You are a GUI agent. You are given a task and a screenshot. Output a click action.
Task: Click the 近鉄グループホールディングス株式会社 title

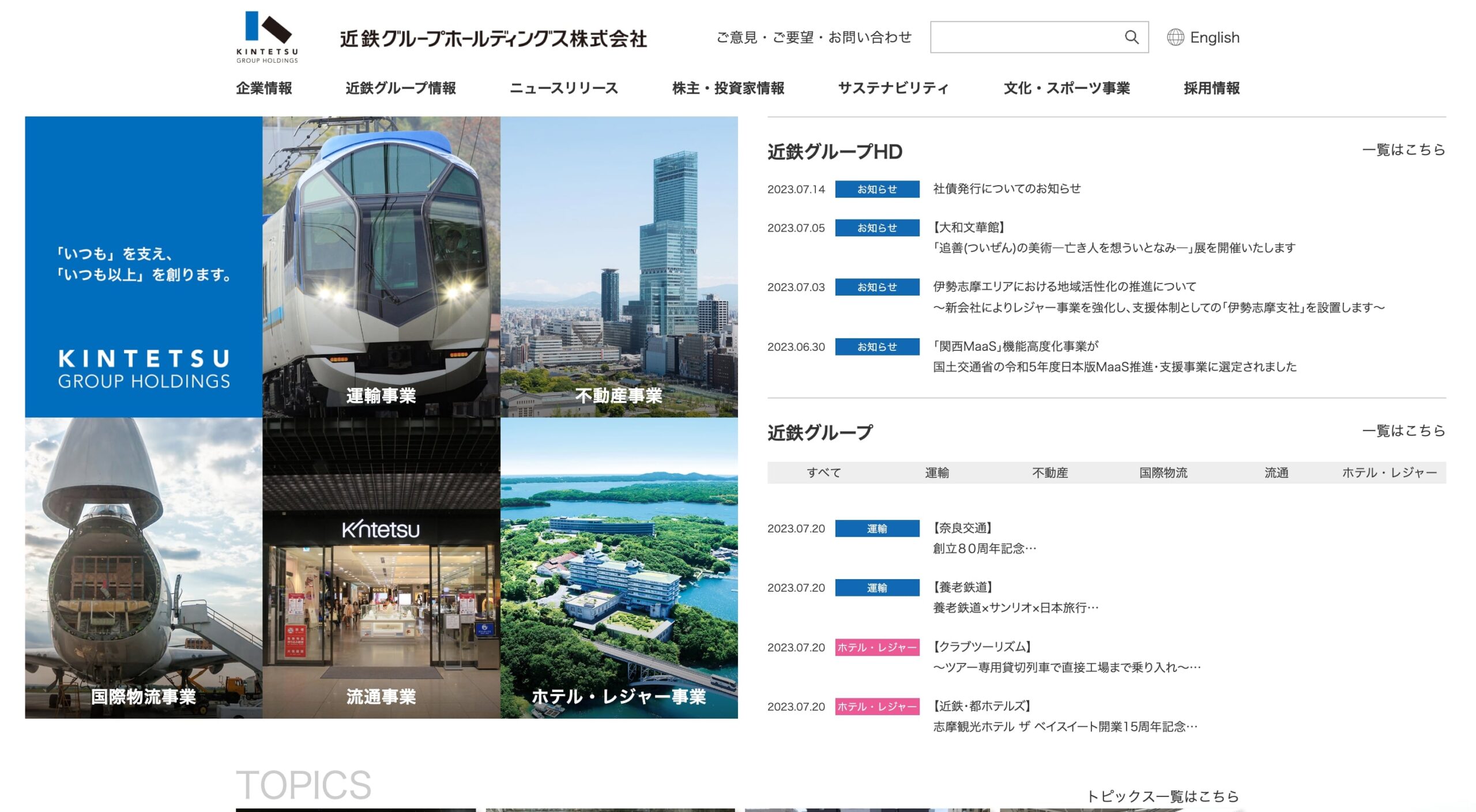(494, 39)
